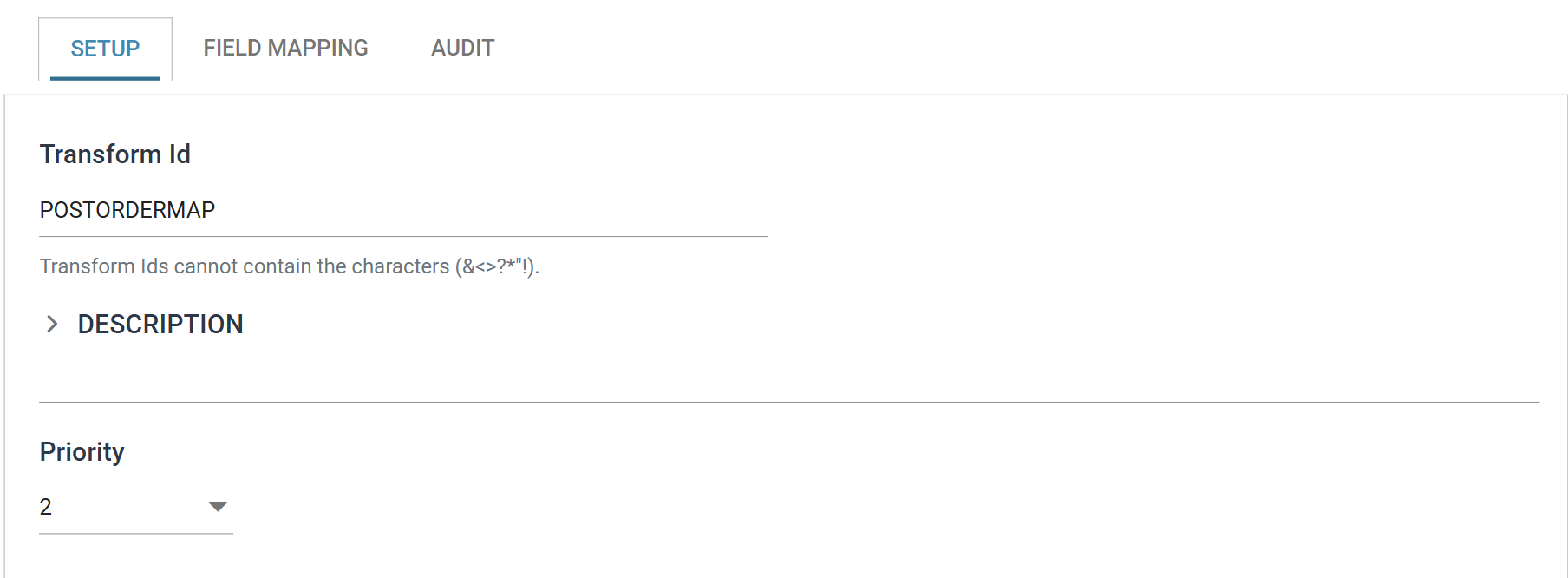The image size is (1568, 578).
Task: Expand the DESCRIPTION section chevron
Action: pyautogui.click(x=52, y=324)
